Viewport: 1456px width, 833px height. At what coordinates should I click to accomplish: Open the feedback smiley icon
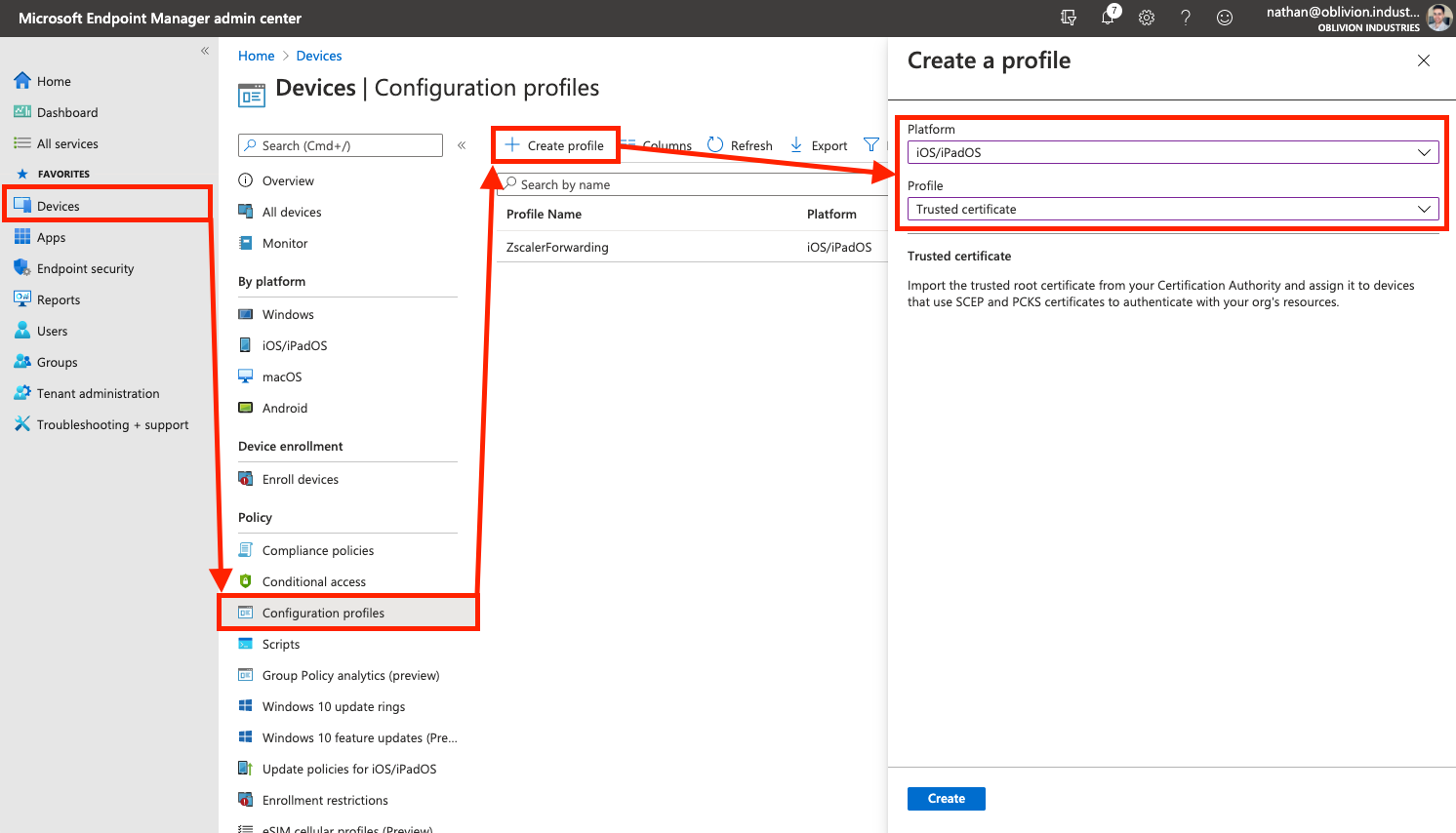coord(1225,18)
